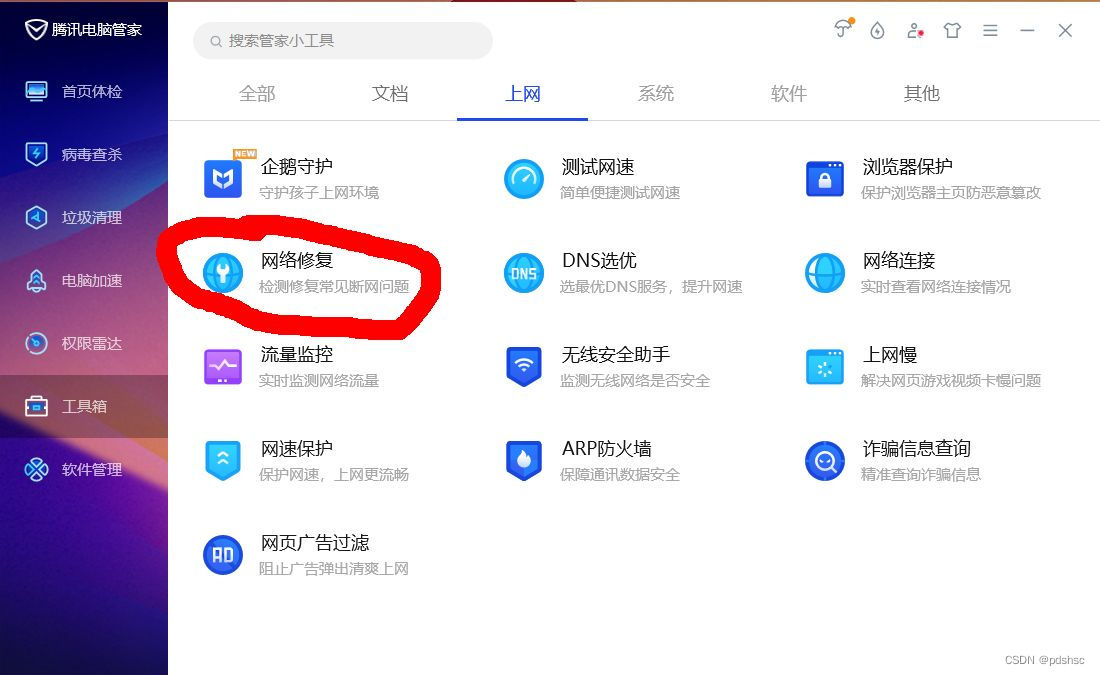Switch to the 软件 tab
Image resolution: width=1100 pixels, height=675 pixels.
point(789,93)
